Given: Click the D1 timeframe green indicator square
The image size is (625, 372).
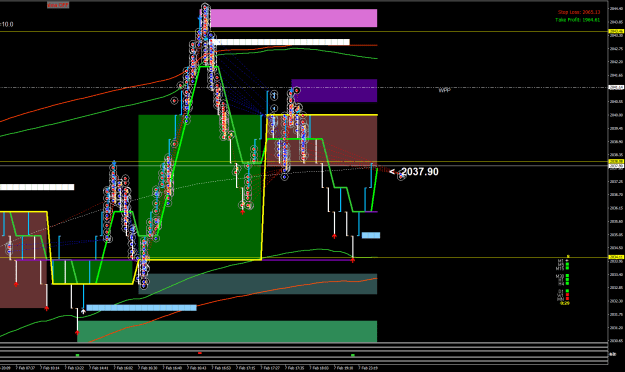Looking at the screenshot, I should coord(567,291).
